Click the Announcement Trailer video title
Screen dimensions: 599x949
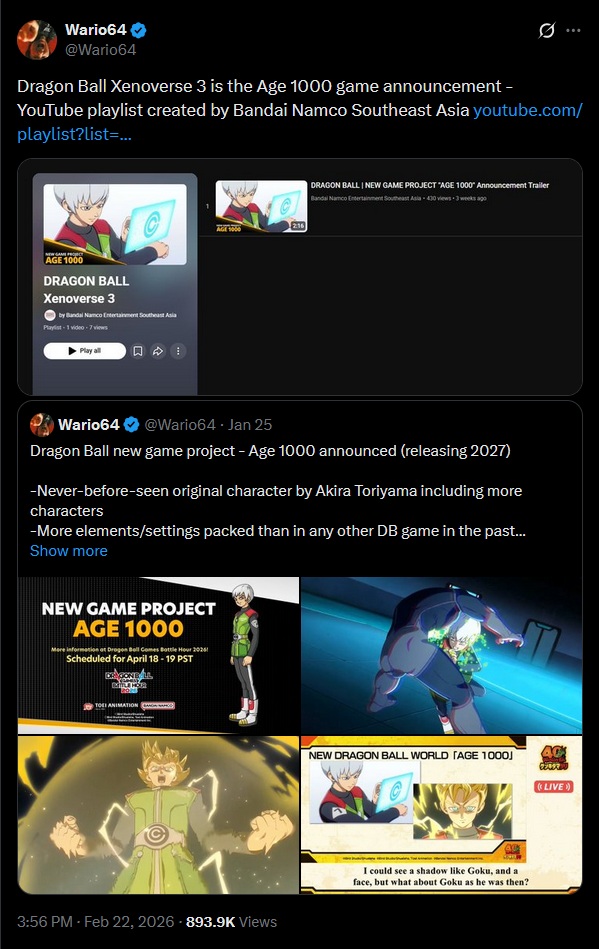pos(430,185)
